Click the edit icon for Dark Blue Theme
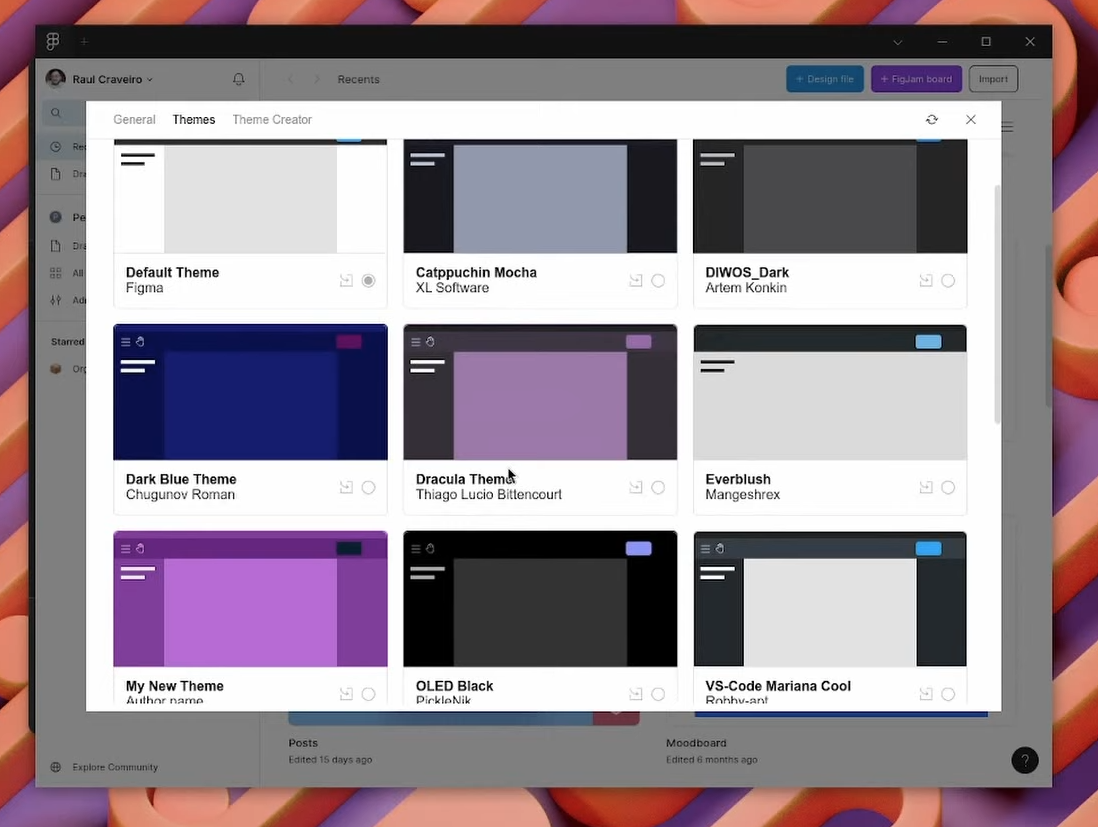Image resolution: width=1098 pixels, height=827 pixels. [x=346, y=488]
